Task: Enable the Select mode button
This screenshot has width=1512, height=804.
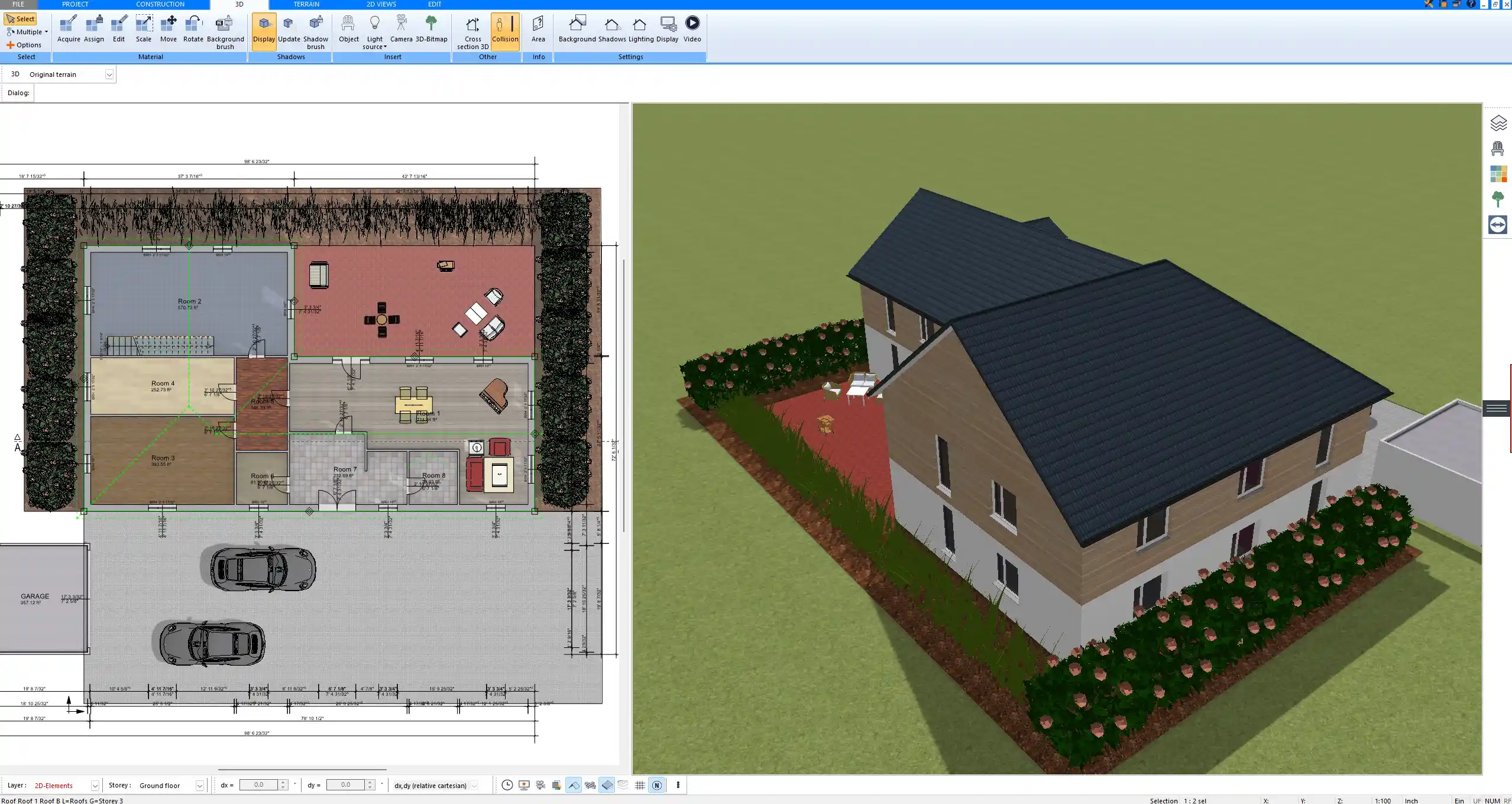Action: pos(21,19)
